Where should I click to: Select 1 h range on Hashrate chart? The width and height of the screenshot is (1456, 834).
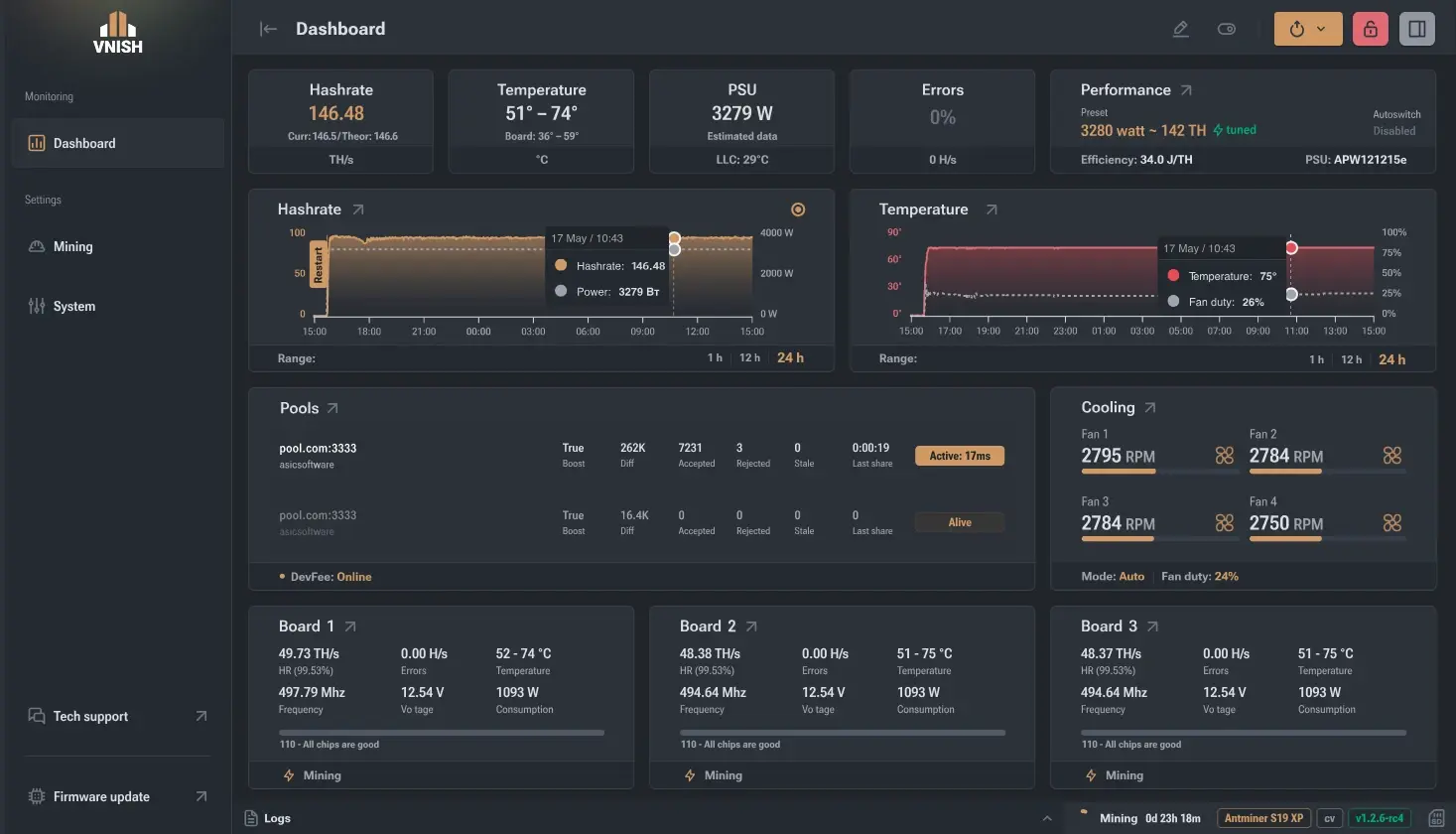coord(715,357)
